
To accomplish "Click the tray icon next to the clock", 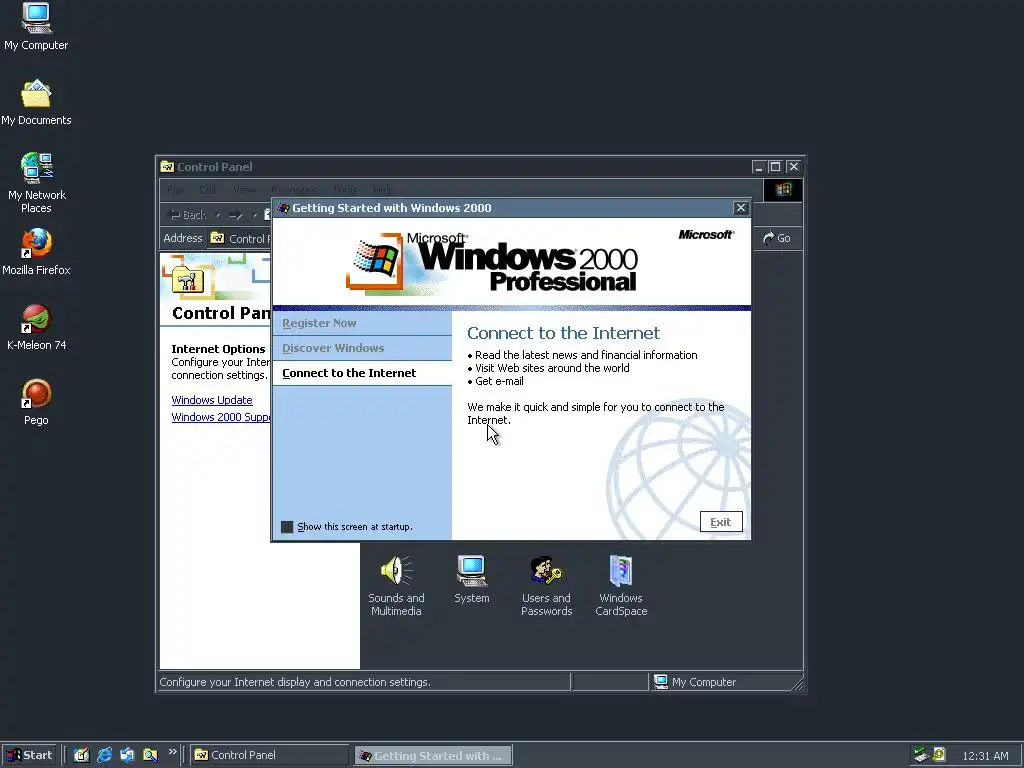I will [939, 755].
